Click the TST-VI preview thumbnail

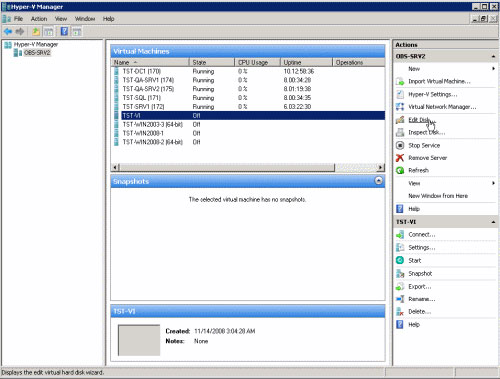coord(139,340)
